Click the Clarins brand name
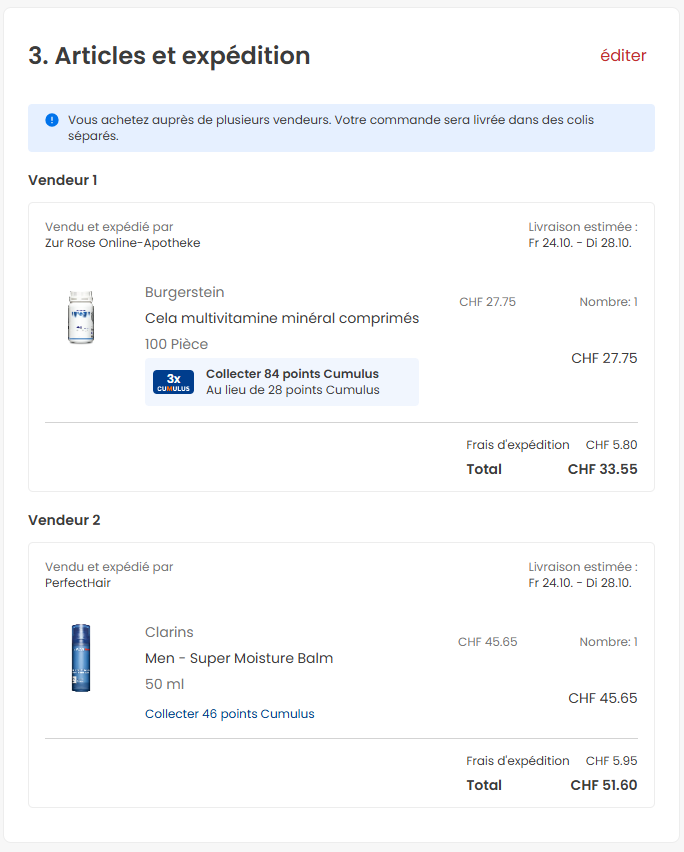Image resolution: width=684 pixels, height=852 pixels. [169, 632]
